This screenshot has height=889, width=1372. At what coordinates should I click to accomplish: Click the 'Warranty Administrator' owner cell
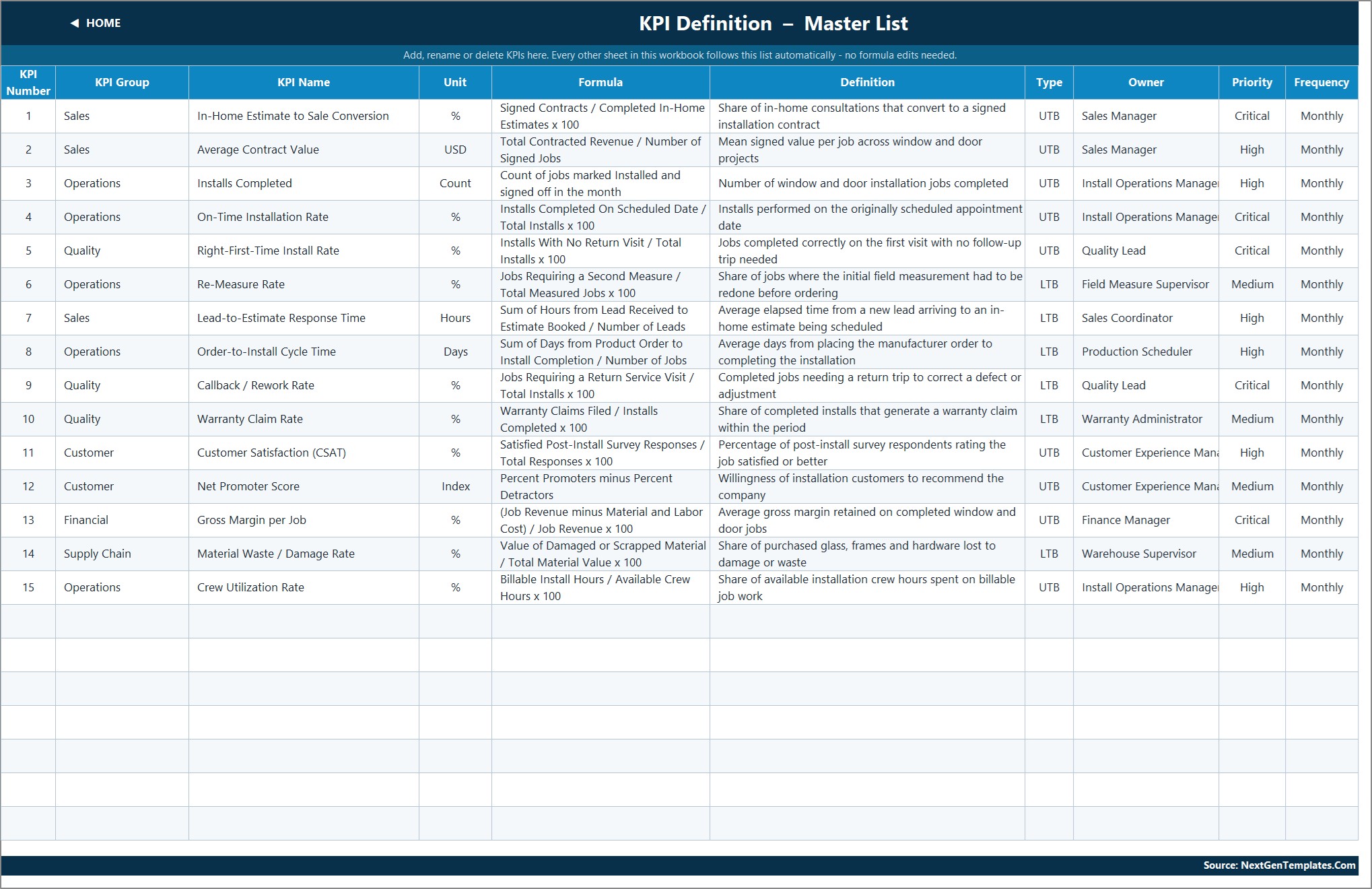tap(1146, 419)
